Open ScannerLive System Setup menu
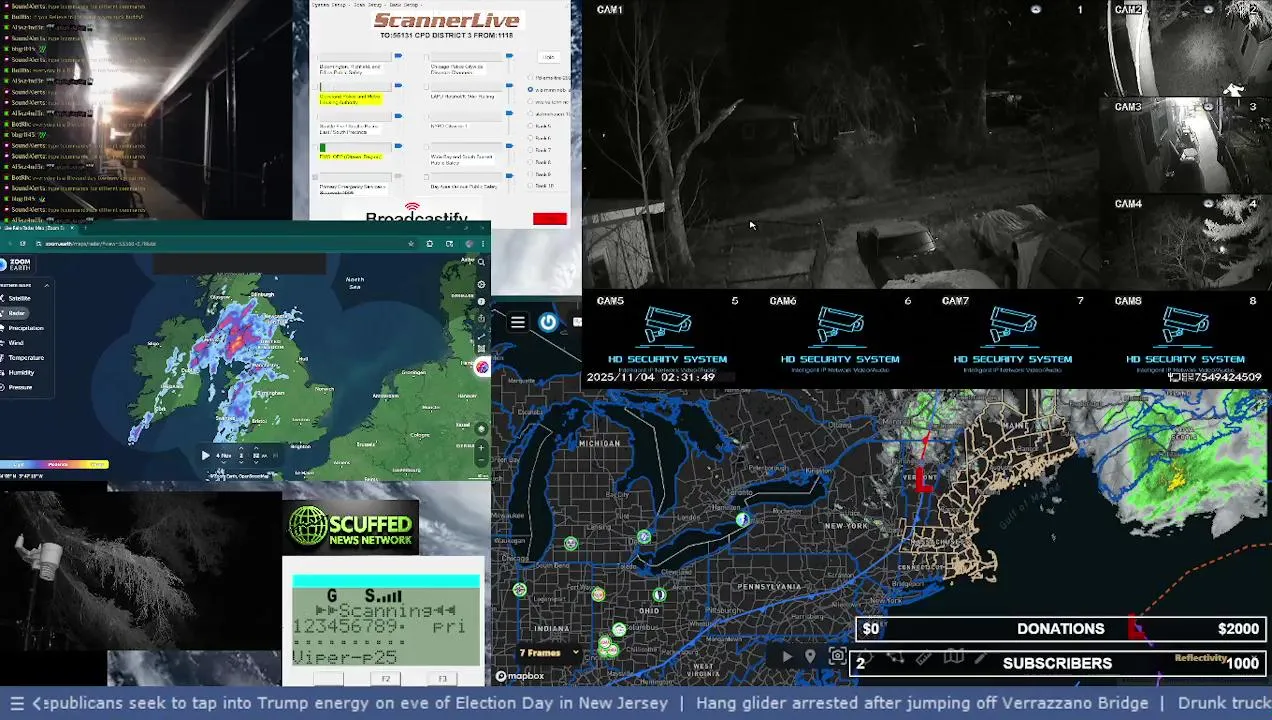1272x720 pixels. pos(328,5)
